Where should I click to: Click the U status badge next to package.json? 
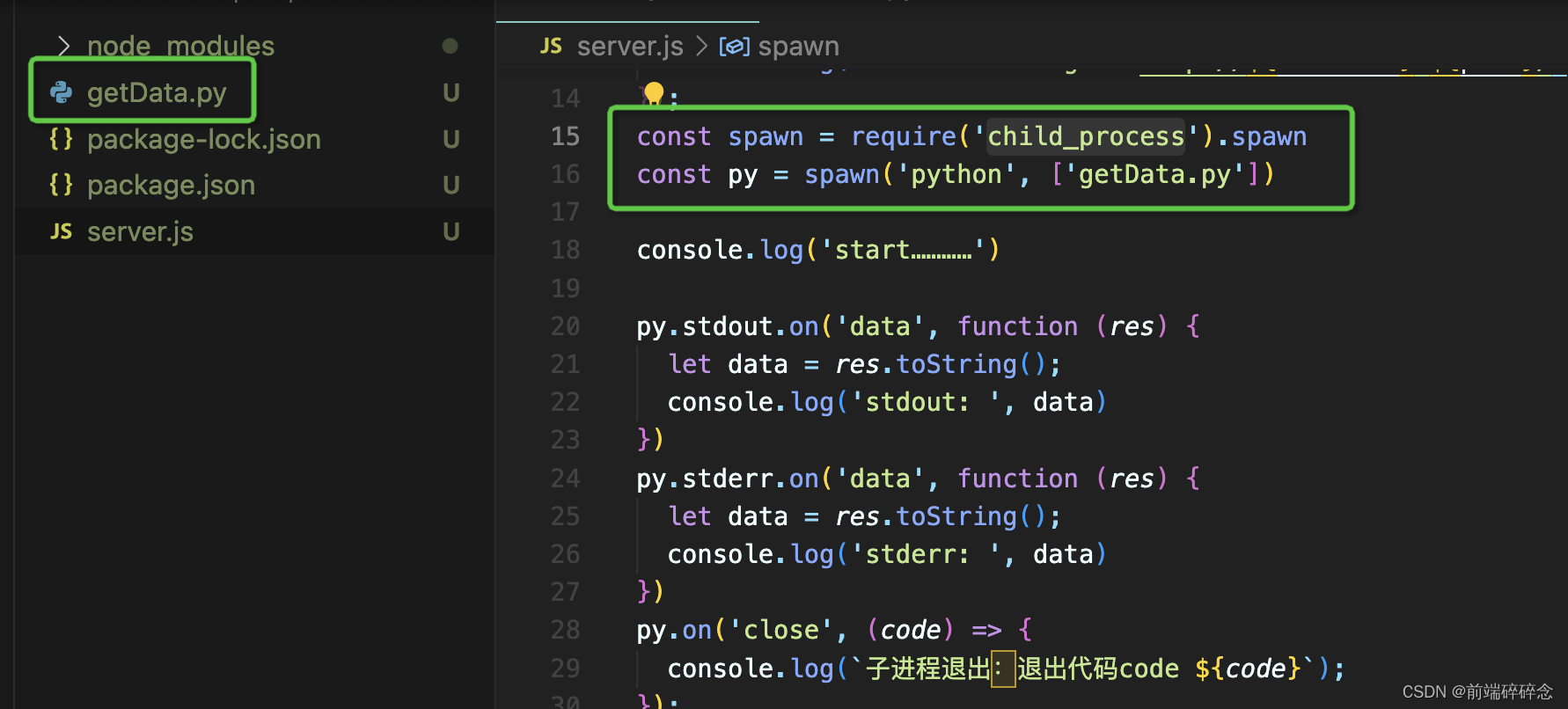451,185
